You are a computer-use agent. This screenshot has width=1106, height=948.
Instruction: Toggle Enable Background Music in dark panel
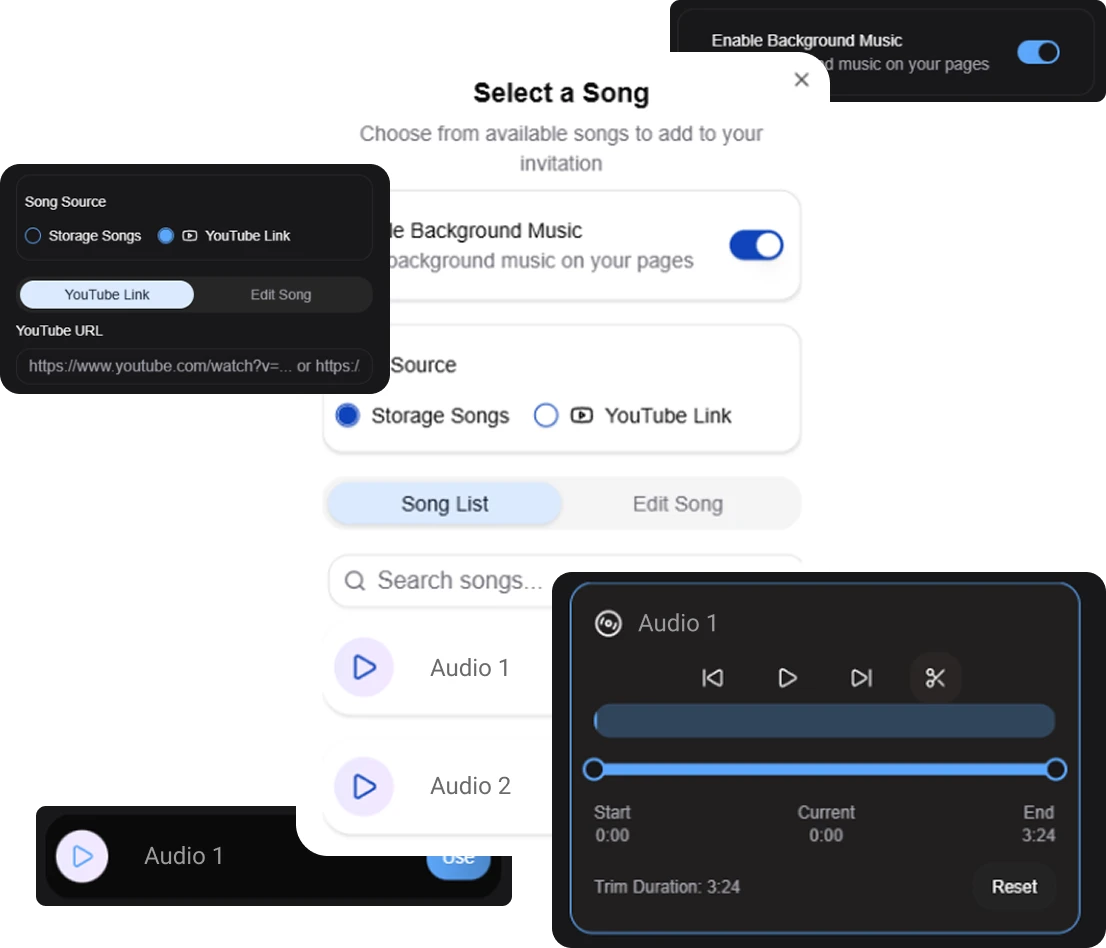1038,52
